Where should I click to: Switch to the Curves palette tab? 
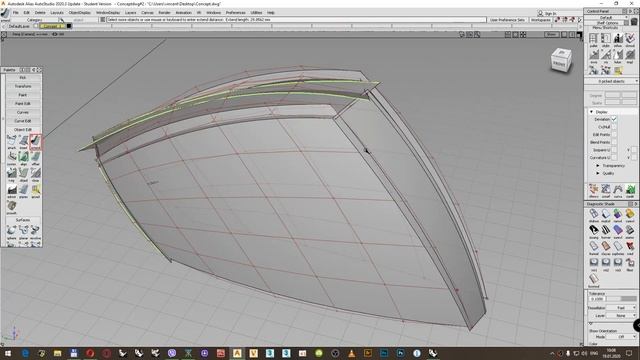[x=23, y=112]
